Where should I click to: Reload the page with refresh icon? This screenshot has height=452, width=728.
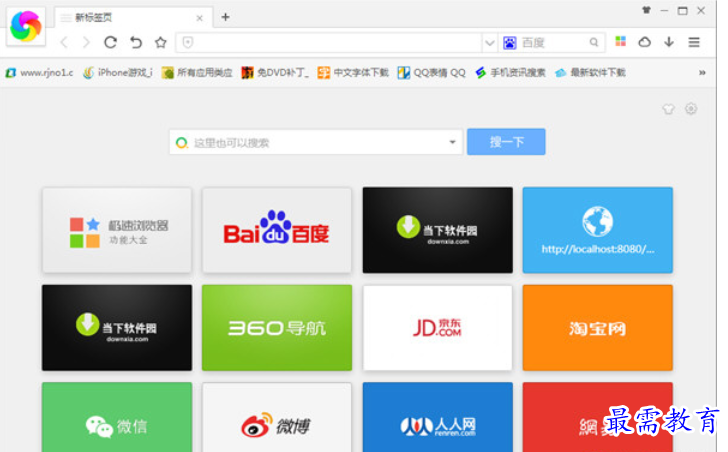tap(110, 43)
